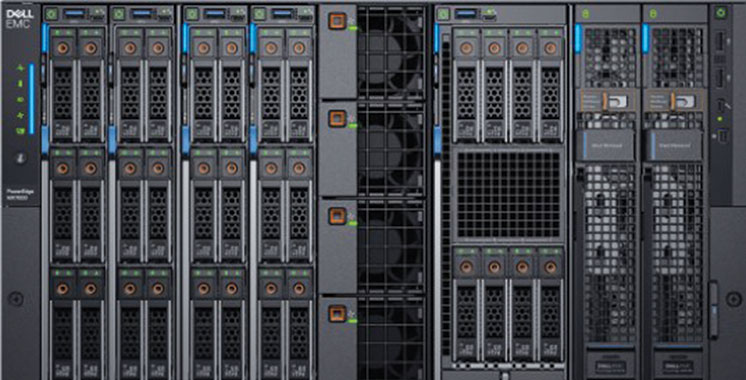Click the green power button on the right control panel
This screenshot has height=380, width=746.
(x=721, y=13)
